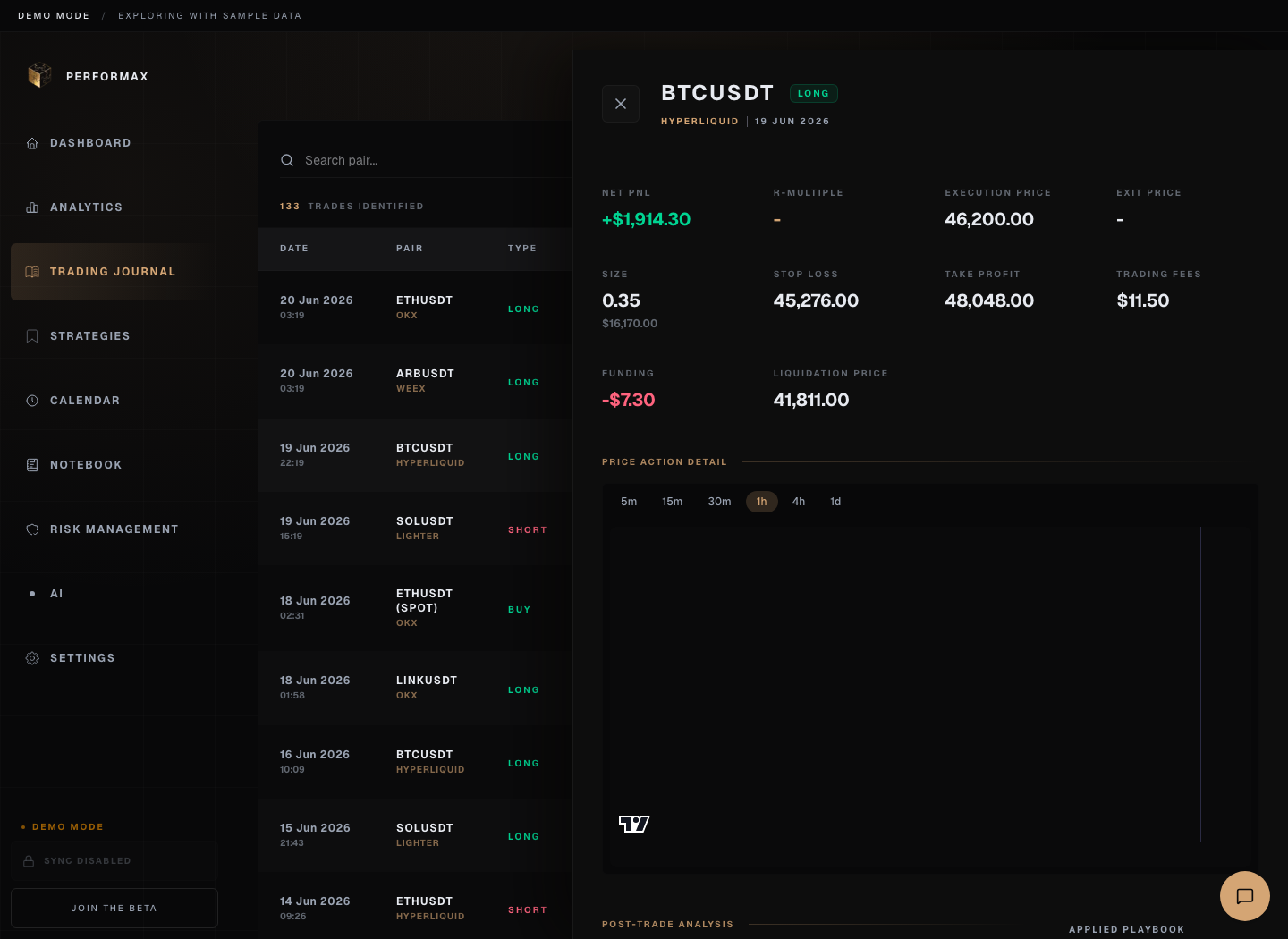1288x939 pixels.
Task: Click the execution price 46,200.00
Action: click(x=989, y=219)
